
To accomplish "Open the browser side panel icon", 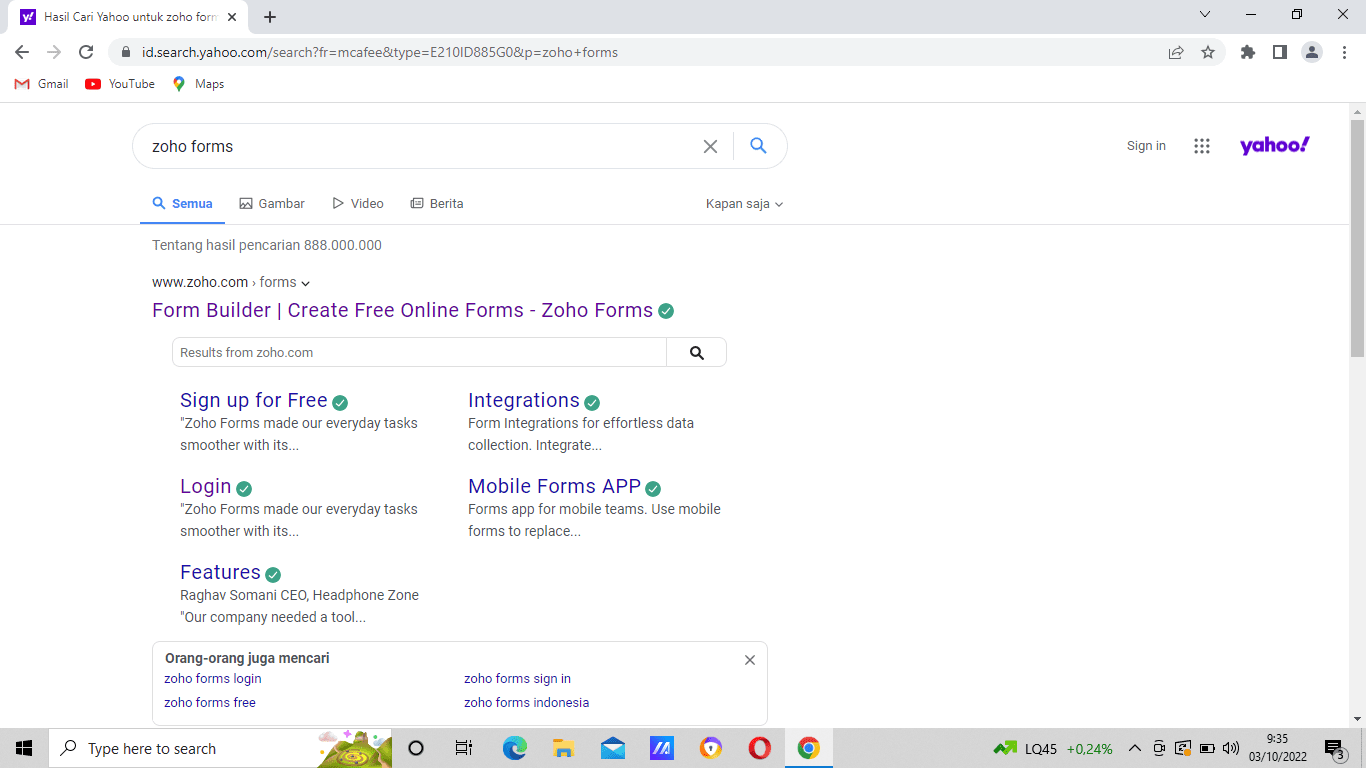I will (1280, 52).
